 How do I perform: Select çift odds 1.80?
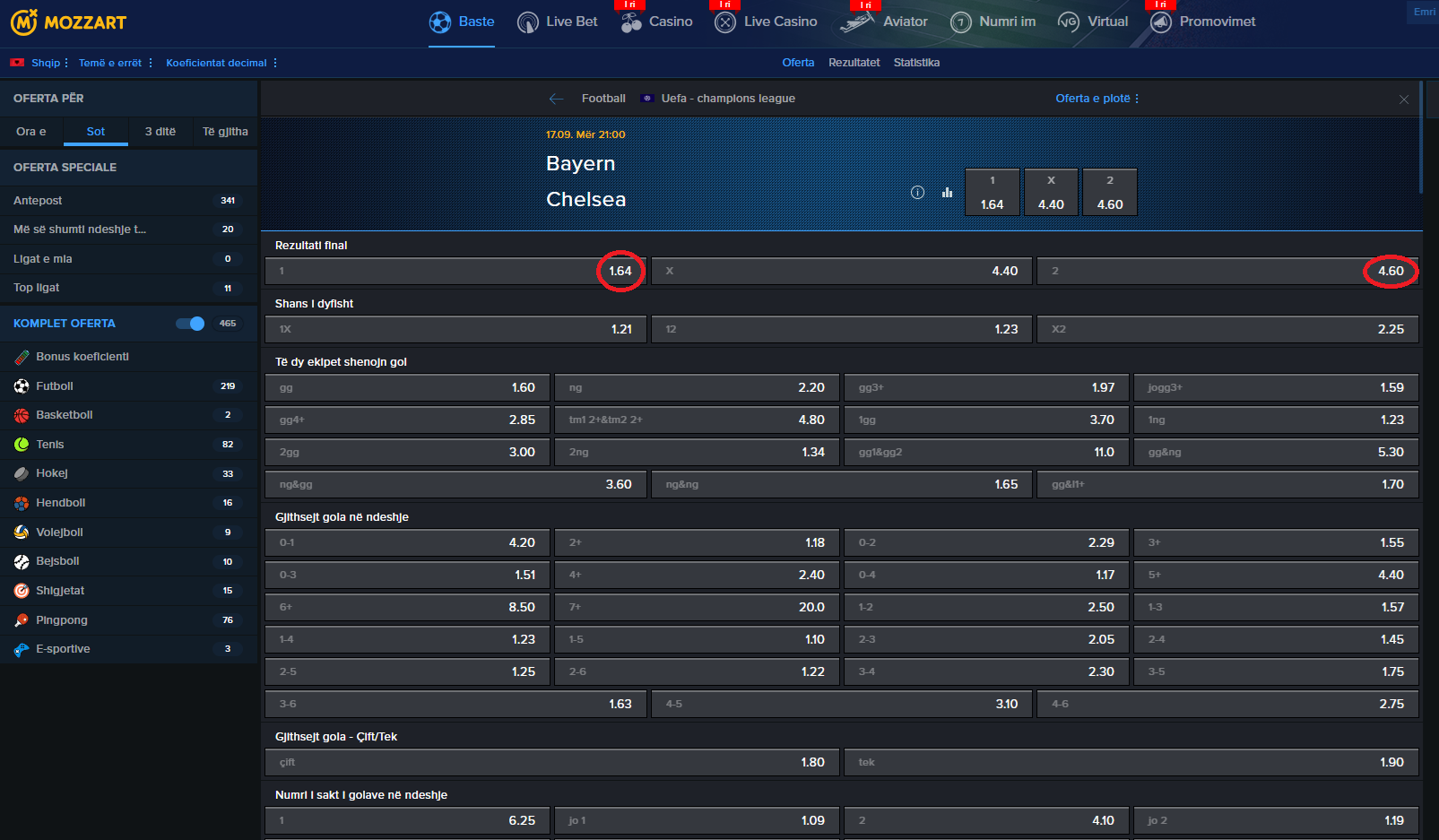tap(552, 762)
